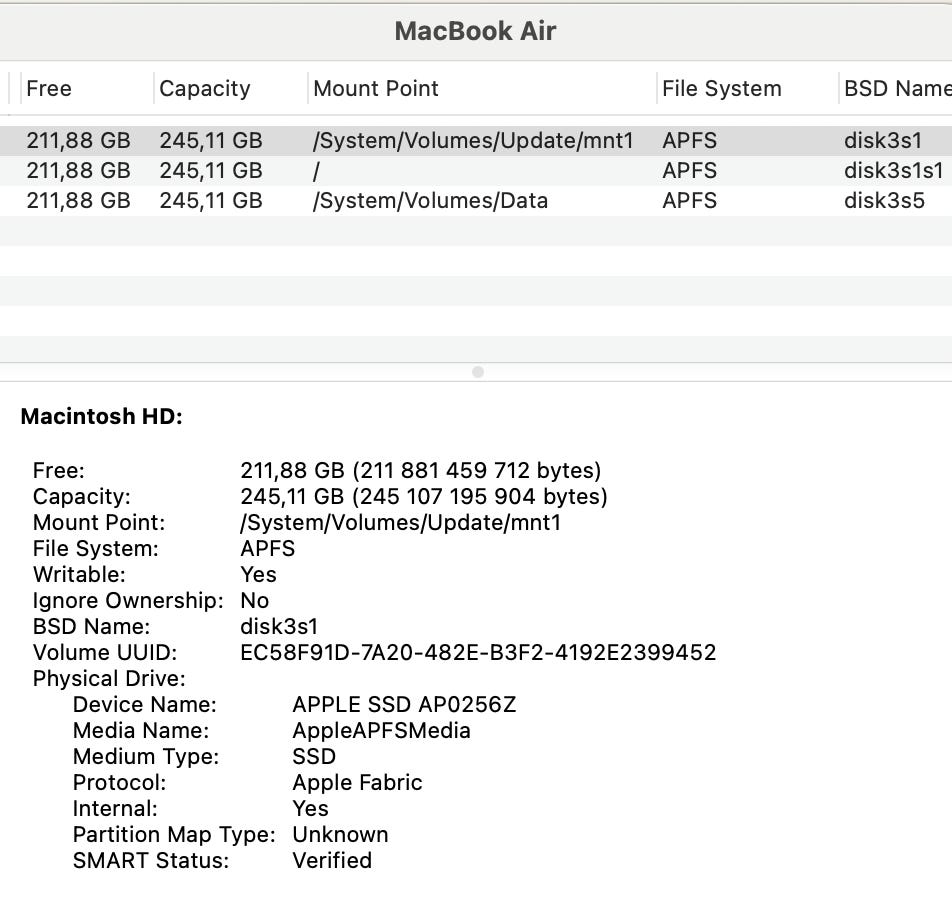
Task: Click disk3s1 in the table's BSD Name column
Action: [x=883, y=141]
